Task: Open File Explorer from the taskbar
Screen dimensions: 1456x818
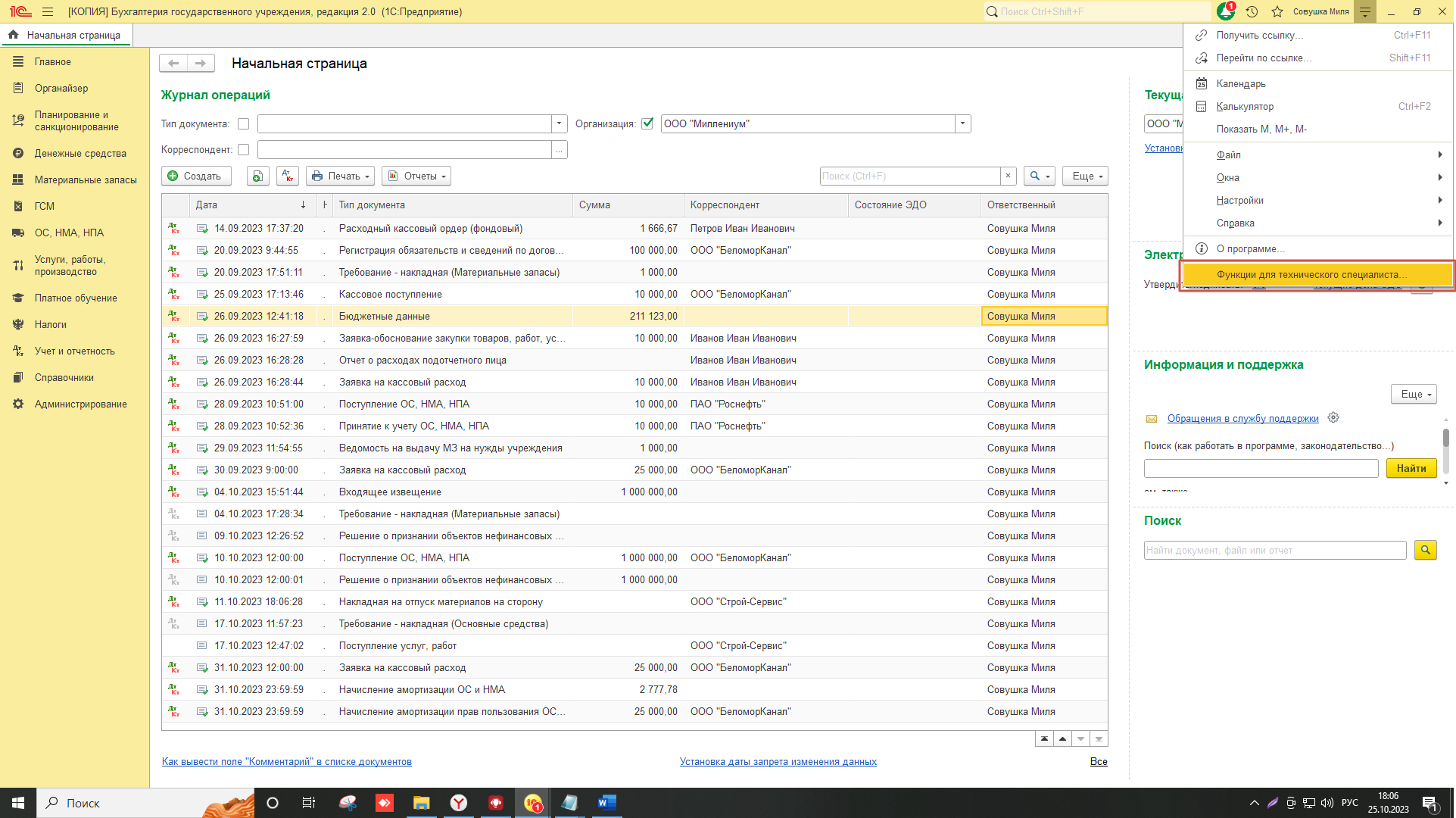Action: 422,803
